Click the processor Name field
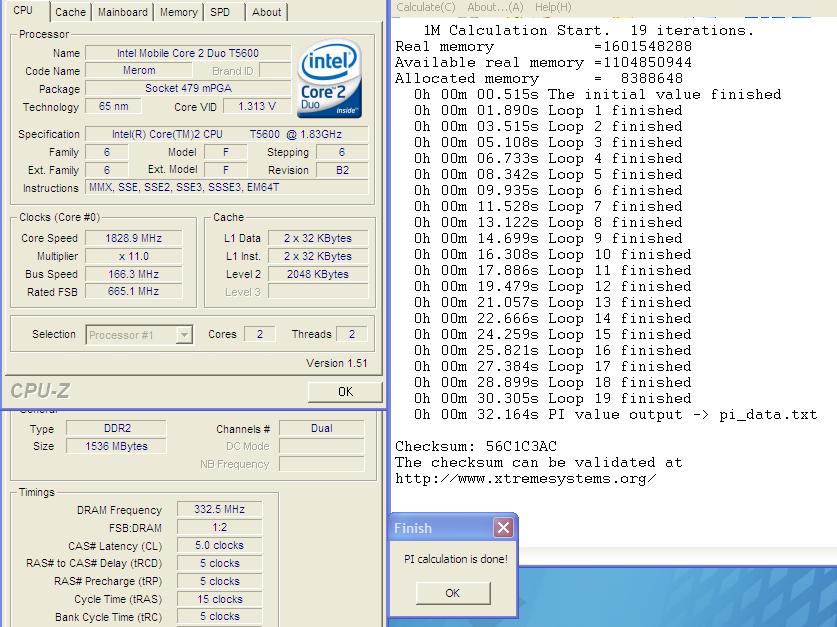 (188, 53)
